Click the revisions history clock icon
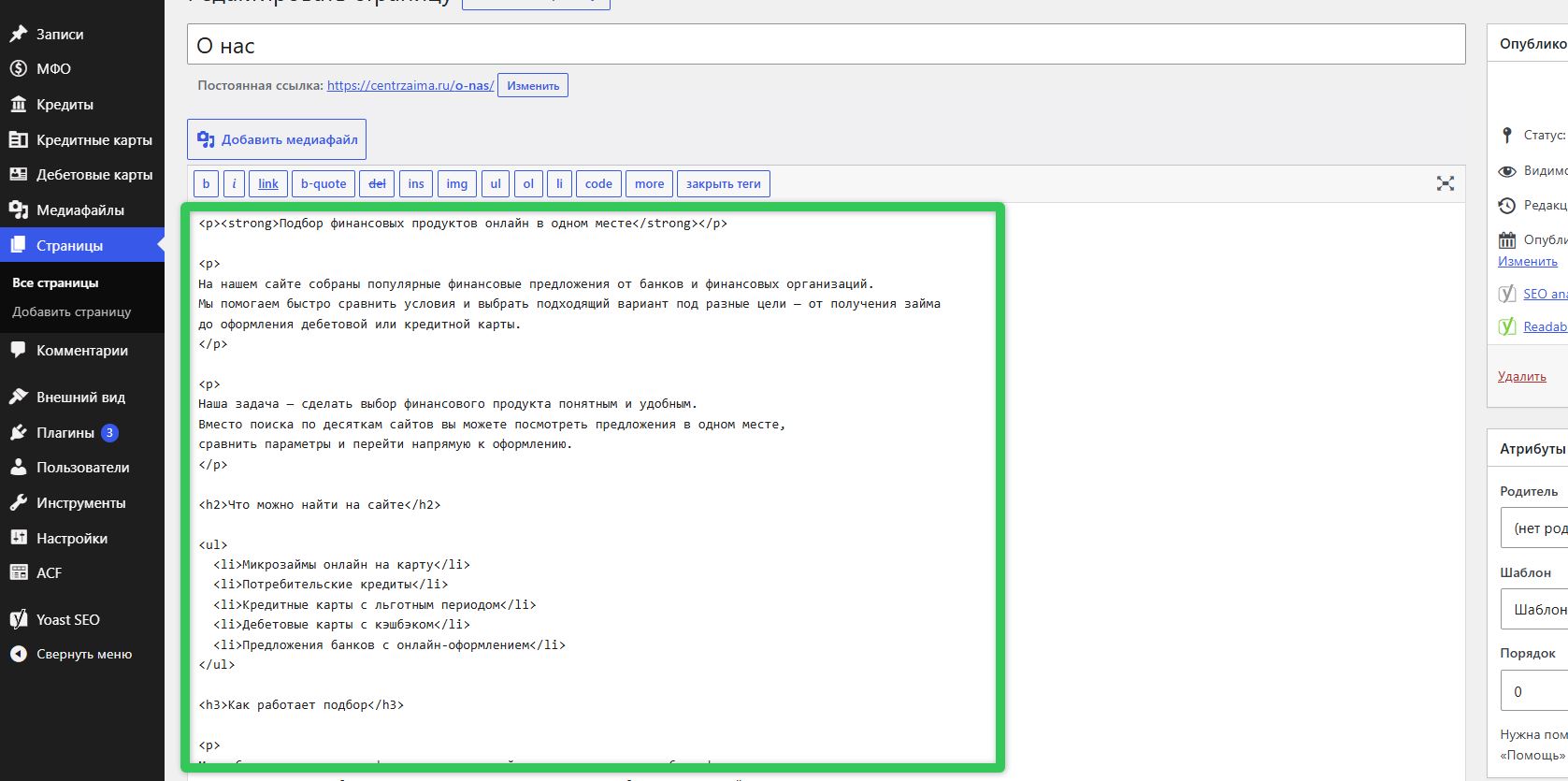Viewport: 1568px width, 781px height. tap(1506, 206)
